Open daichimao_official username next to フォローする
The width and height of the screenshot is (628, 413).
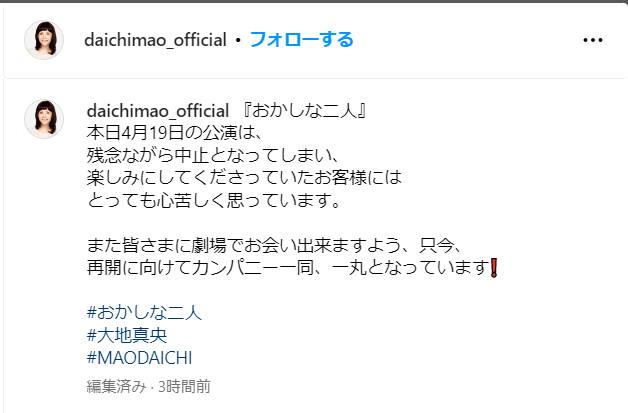click(x=155, y=40)
